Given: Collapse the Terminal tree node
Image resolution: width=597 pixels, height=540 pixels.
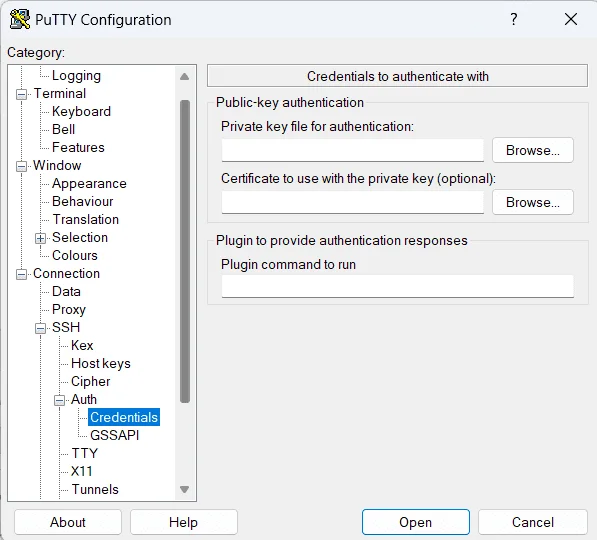Looking at the screenshot, I should pos(22,94).
